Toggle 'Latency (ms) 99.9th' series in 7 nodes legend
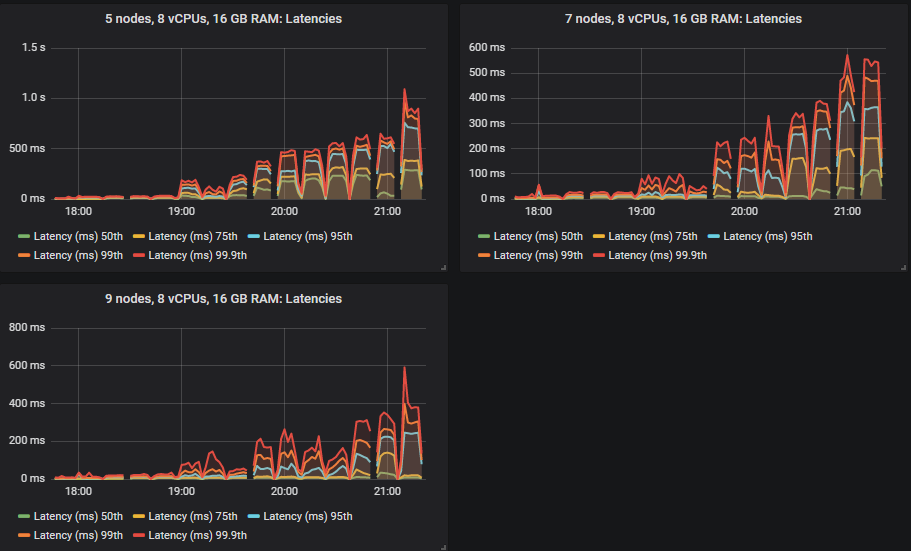 point(657,256)
